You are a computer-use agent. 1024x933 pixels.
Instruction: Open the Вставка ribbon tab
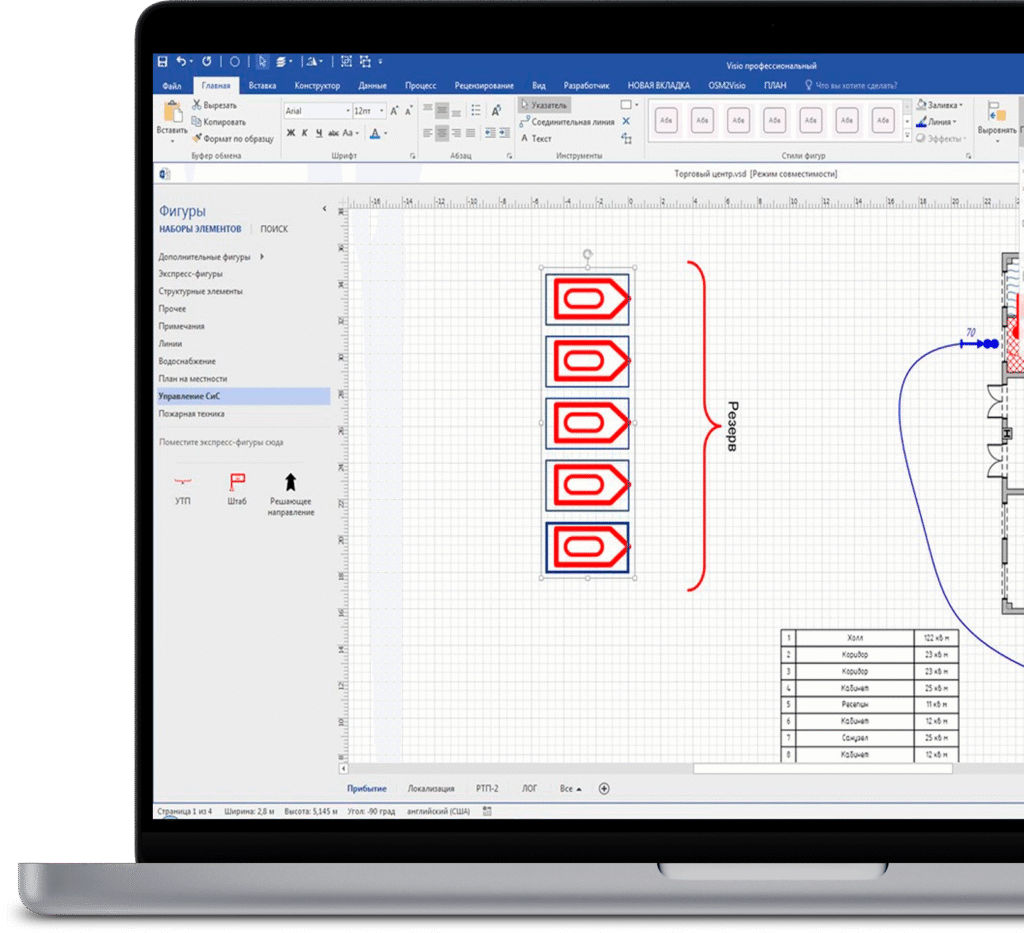(262, 86)
